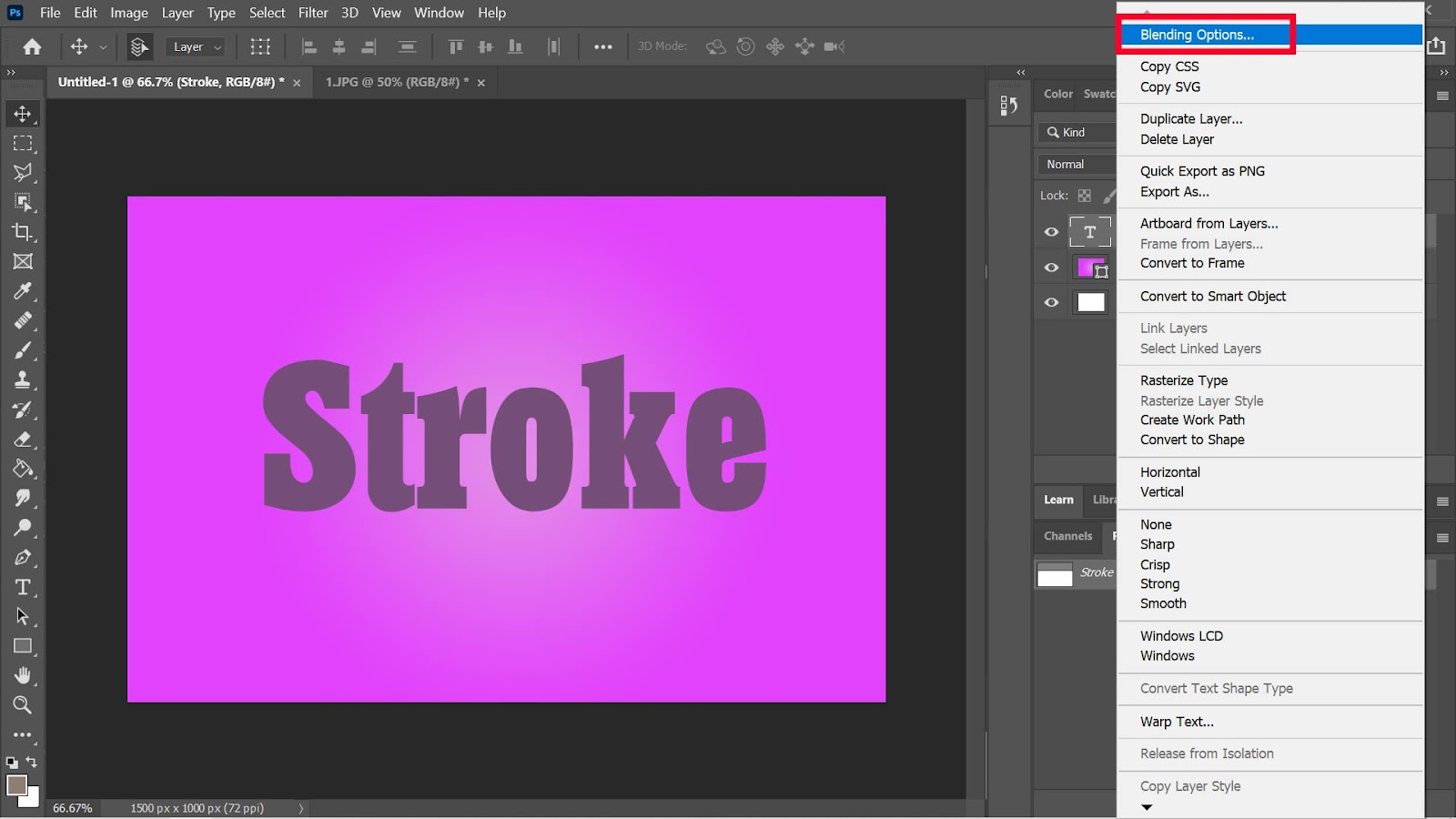Select the Clone Stamp tool

[x=23, y=379]
